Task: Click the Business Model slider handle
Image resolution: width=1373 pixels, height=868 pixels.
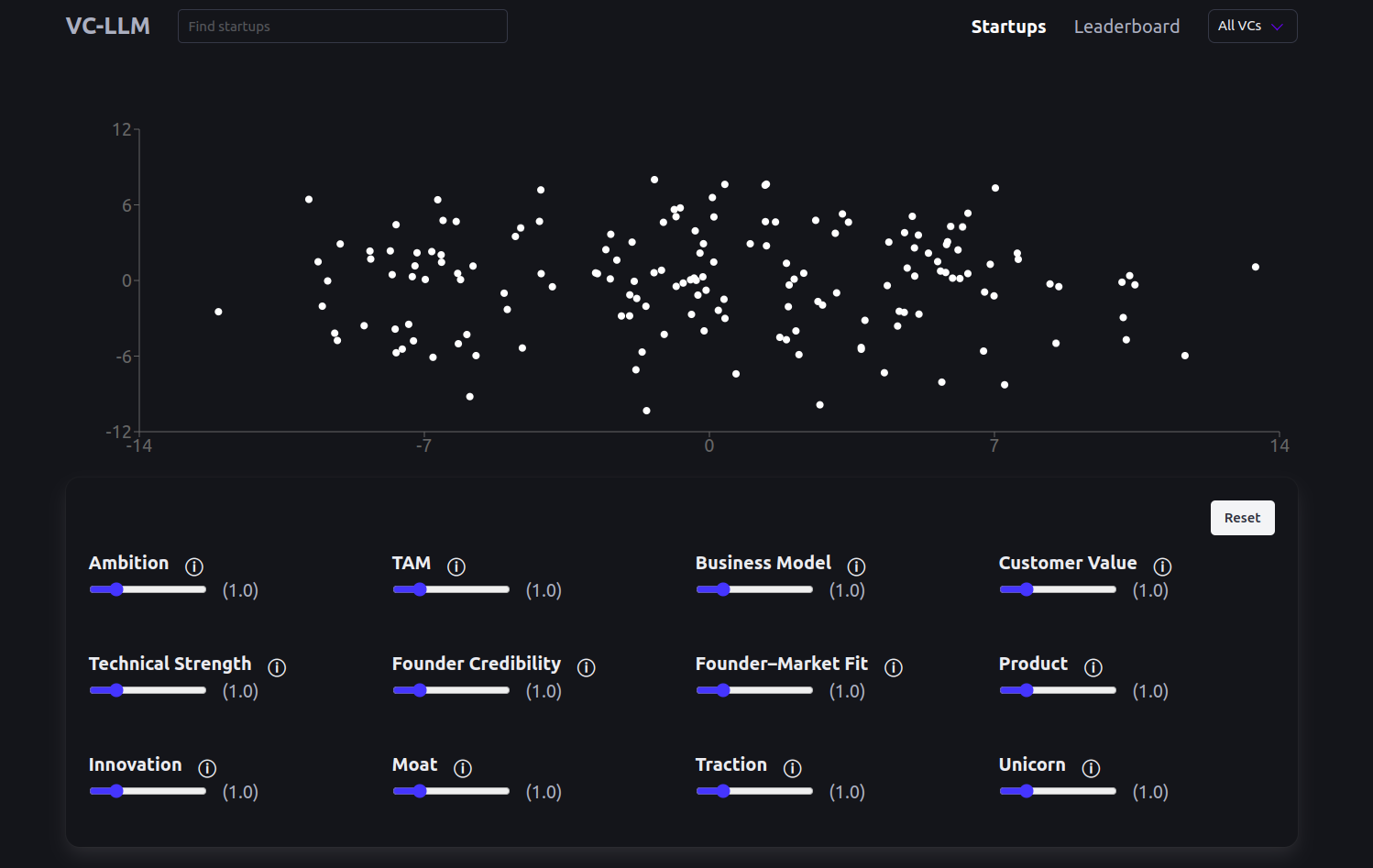Action: [x=723, y=589]
